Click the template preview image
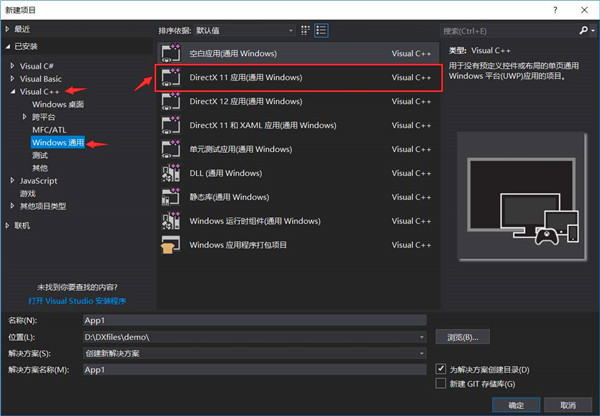Screen dimensions: 600x416 (522, 197)
